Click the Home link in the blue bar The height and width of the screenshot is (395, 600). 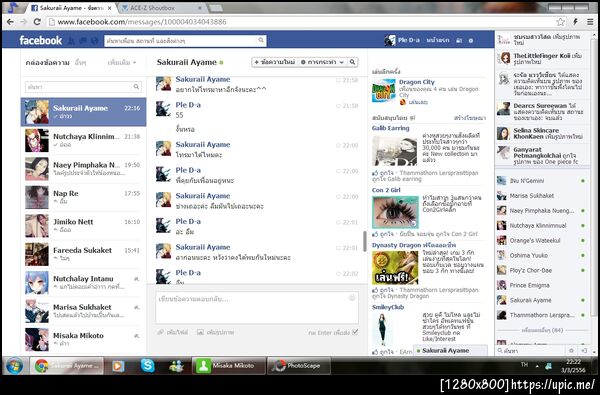(438, 40)
